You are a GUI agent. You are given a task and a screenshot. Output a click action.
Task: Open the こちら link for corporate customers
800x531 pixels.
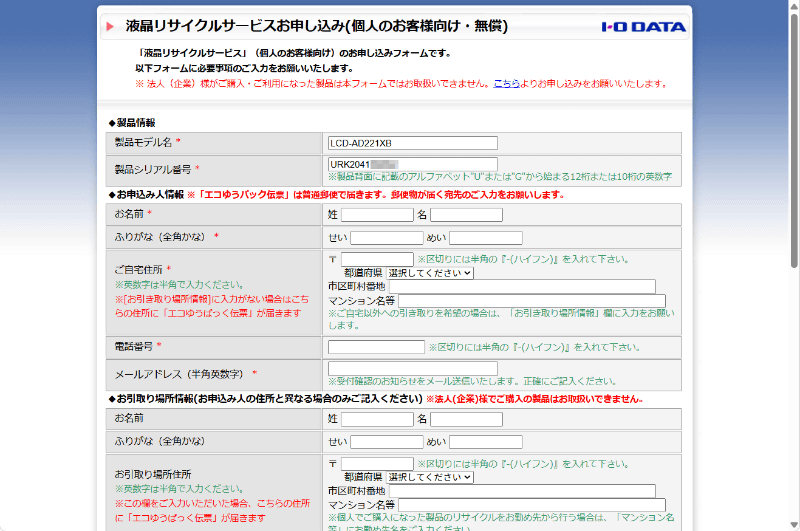click(x=506, y=84)
